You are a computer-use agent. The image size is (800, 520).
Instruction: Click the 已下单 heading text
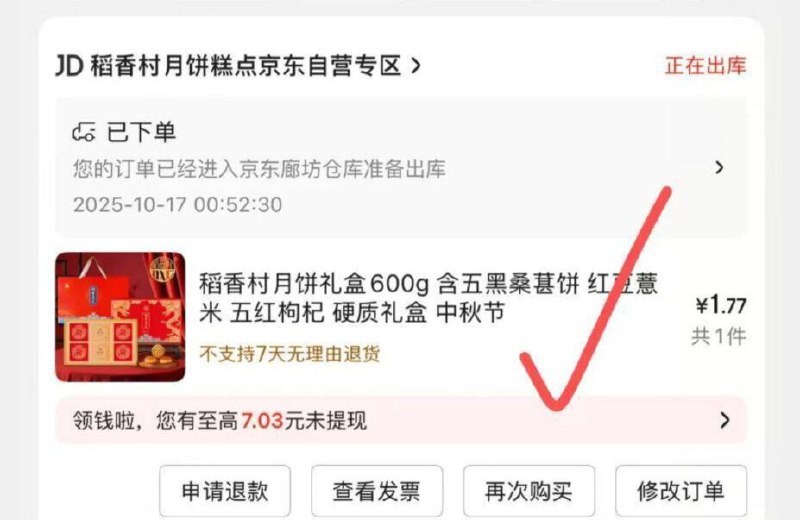pos(141,132)
